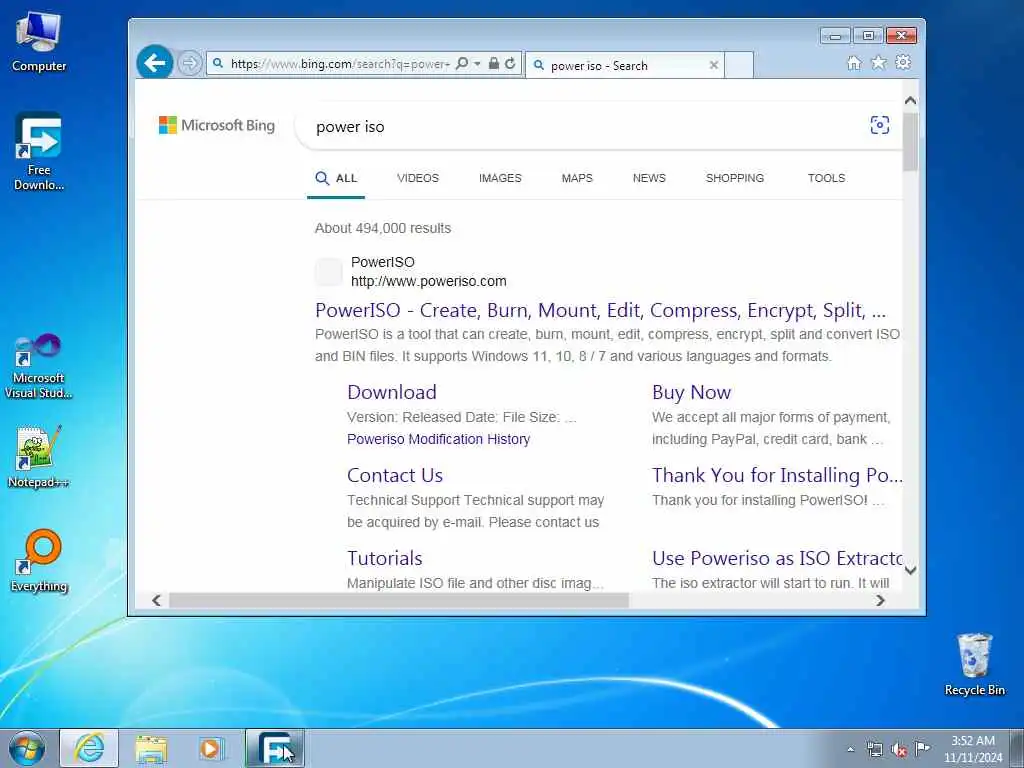Switch to the IMAGES tab

[x=500, y=178]
